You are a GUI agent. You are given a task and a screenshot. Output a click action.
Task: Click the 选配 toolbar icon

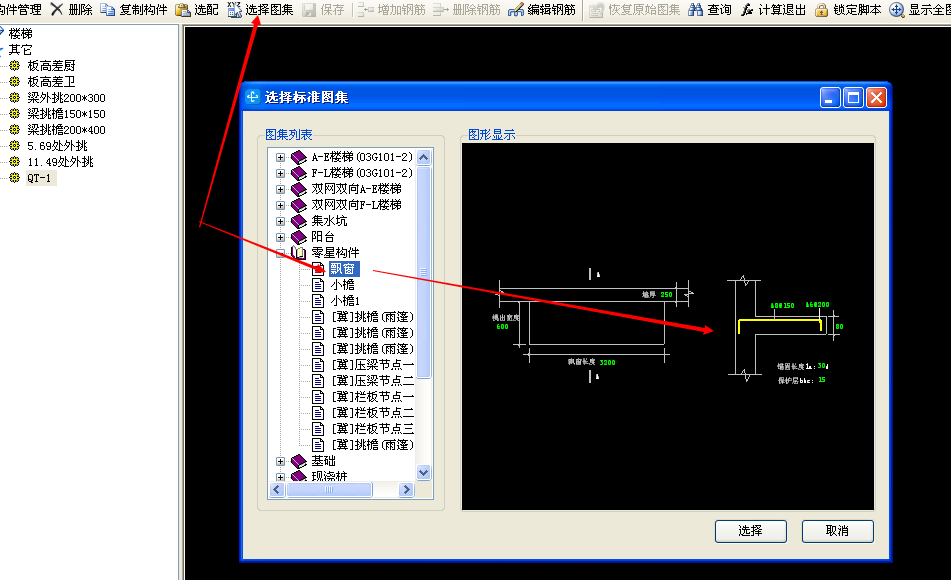tap(183, 10)
